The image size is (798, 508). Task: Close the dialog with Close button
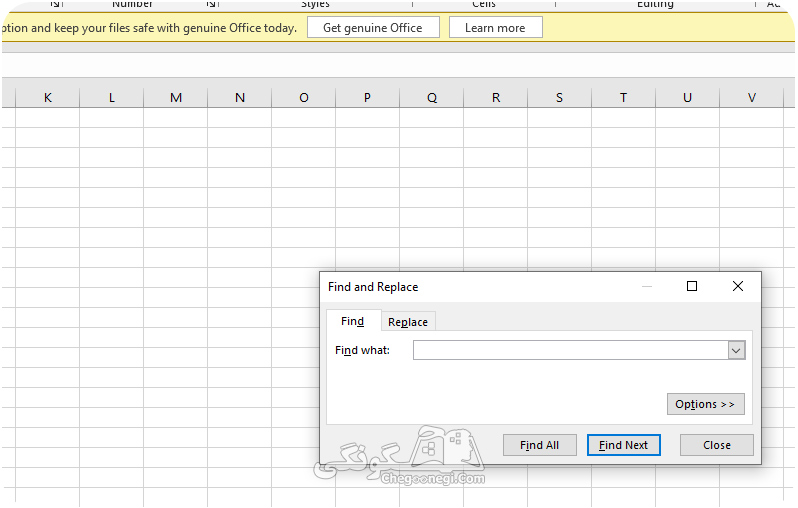716,445
